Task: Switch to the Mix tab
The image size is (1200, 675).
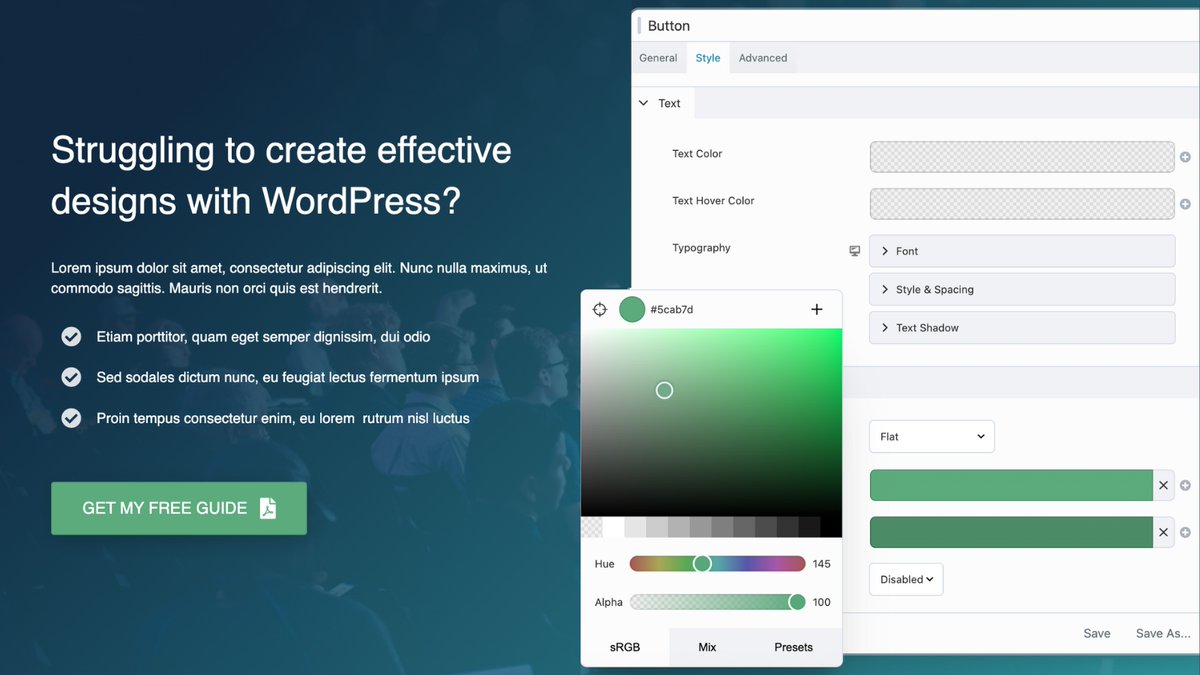Action: (x=708, y=647)
